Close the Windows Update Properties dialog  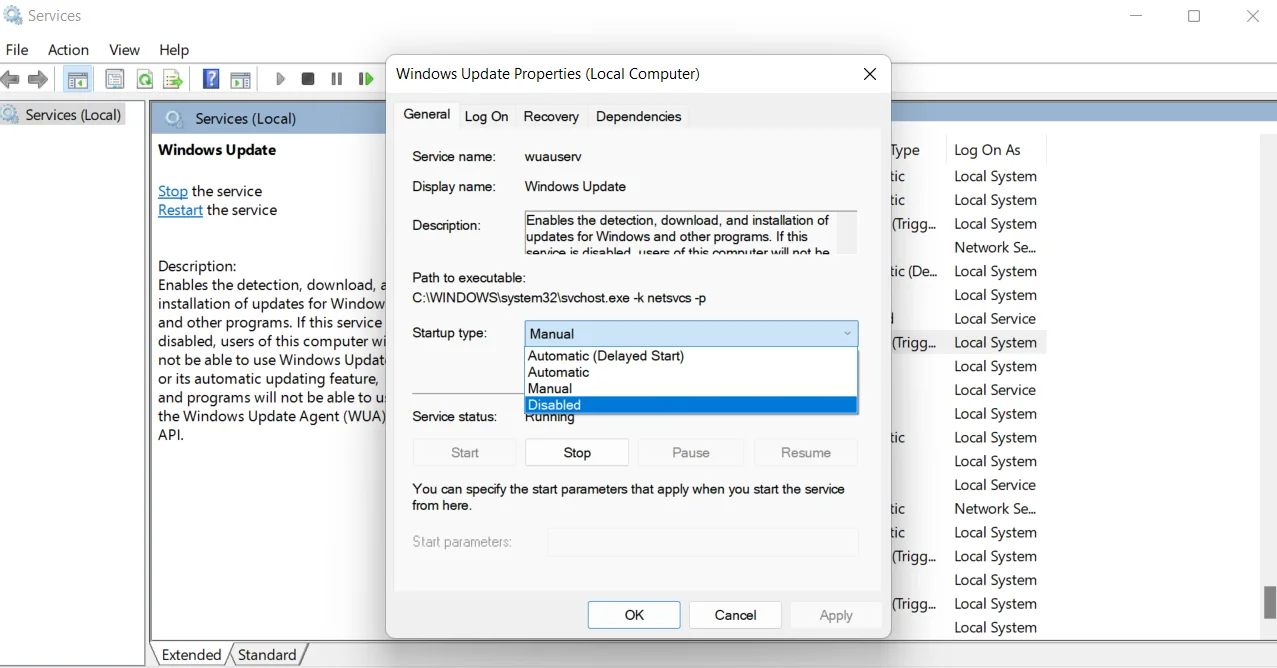pos(870,74)
